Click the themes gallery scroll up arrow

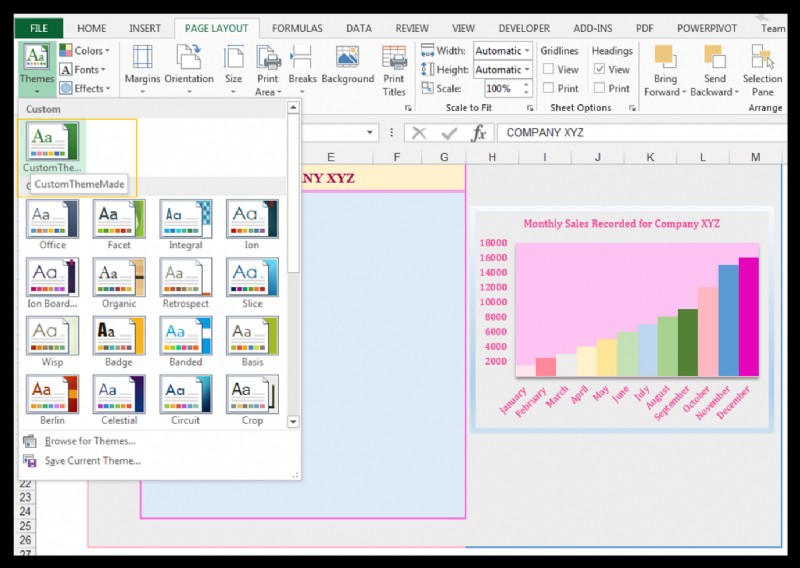click(293, 107)
